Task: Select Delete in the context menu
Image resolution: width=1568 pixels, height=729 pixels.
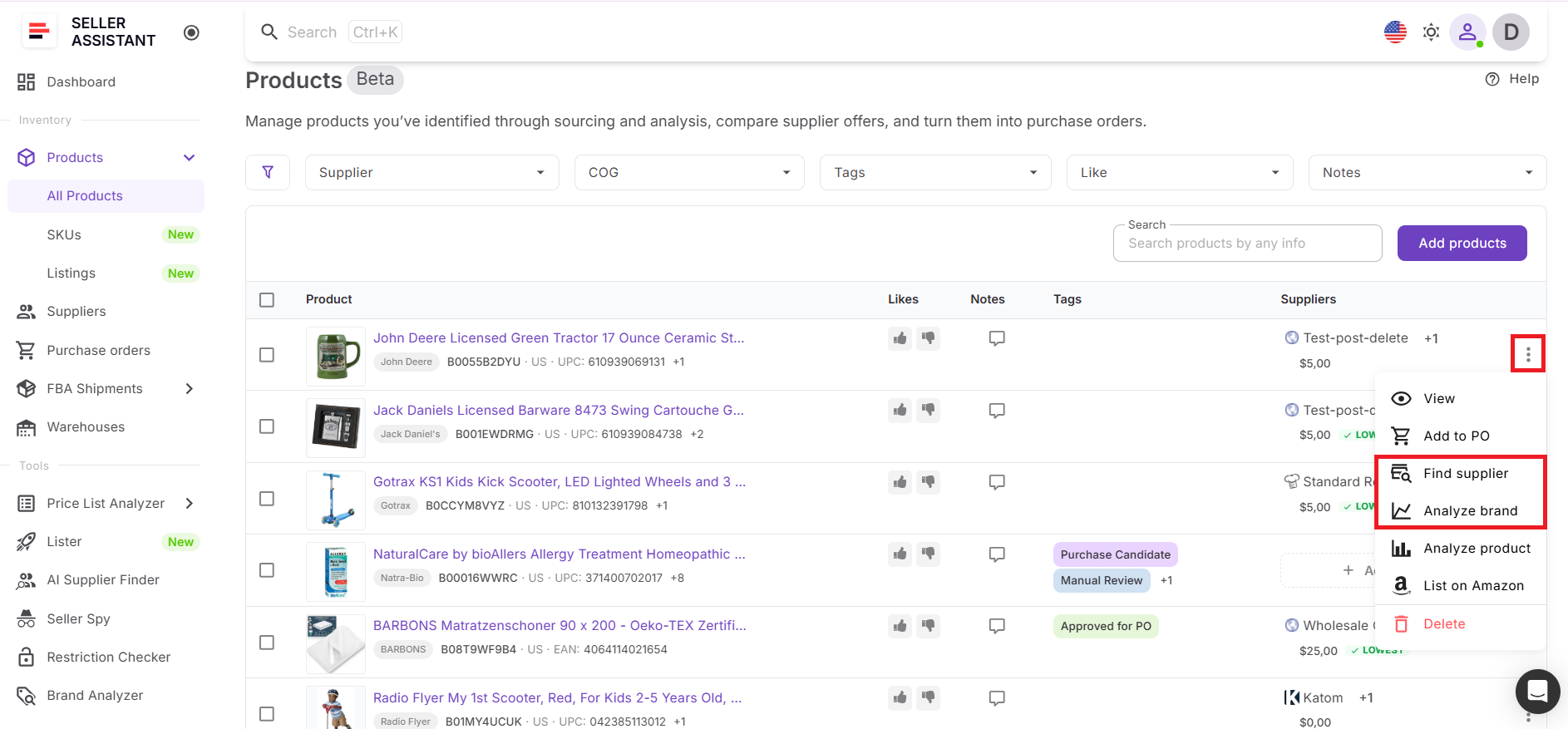Action: click(x=1461, y=624)
